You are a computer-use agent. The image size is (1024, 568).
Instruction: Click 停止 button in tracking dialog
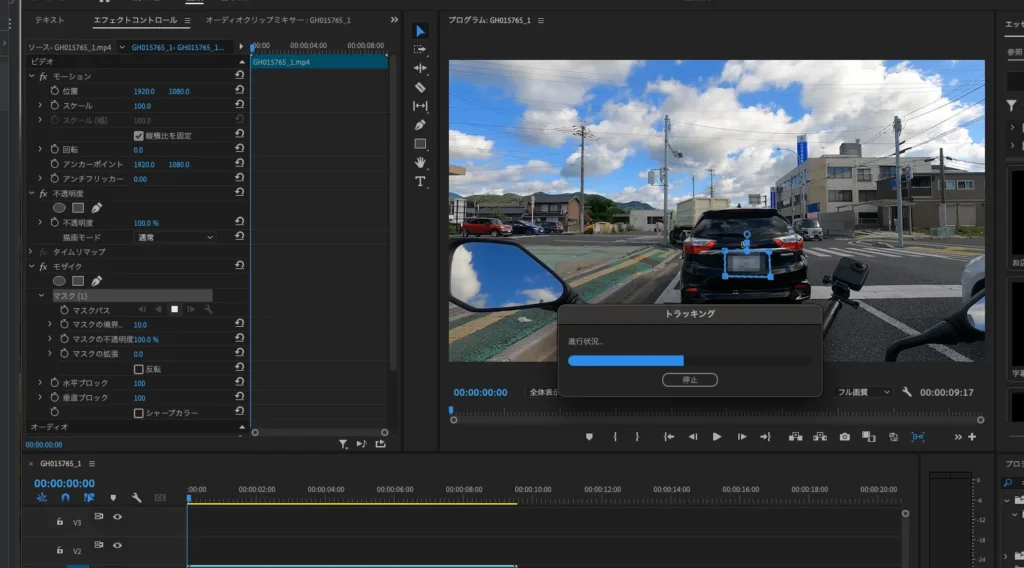689,380
